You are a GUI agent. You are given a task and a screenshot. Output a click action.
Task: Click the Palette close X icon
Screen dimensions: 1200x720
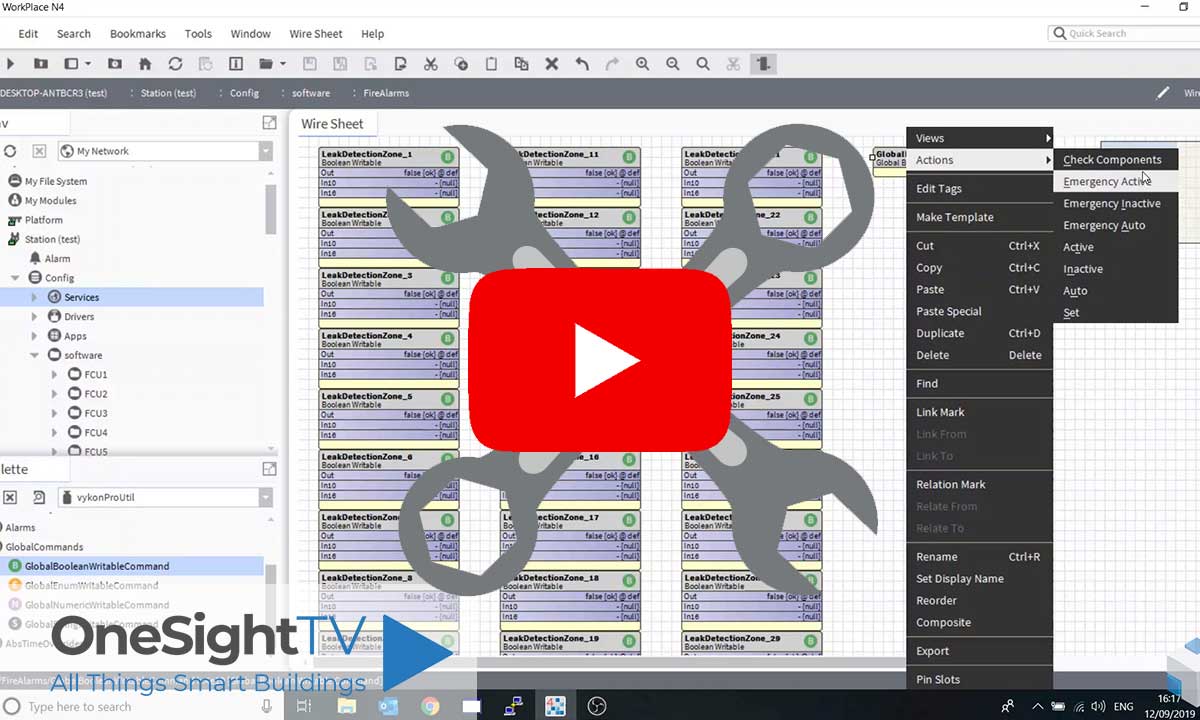[10, 497]
